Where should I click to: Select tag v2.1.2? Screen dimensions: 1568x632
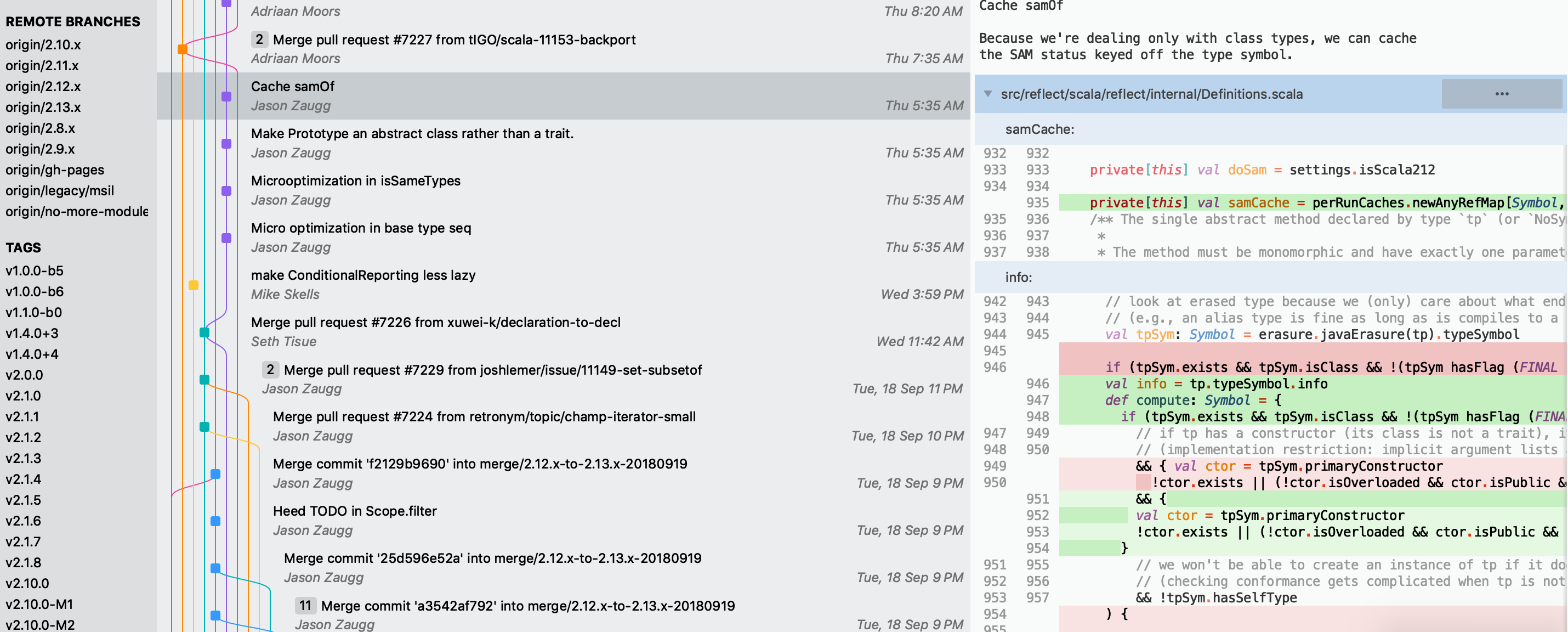23,437
